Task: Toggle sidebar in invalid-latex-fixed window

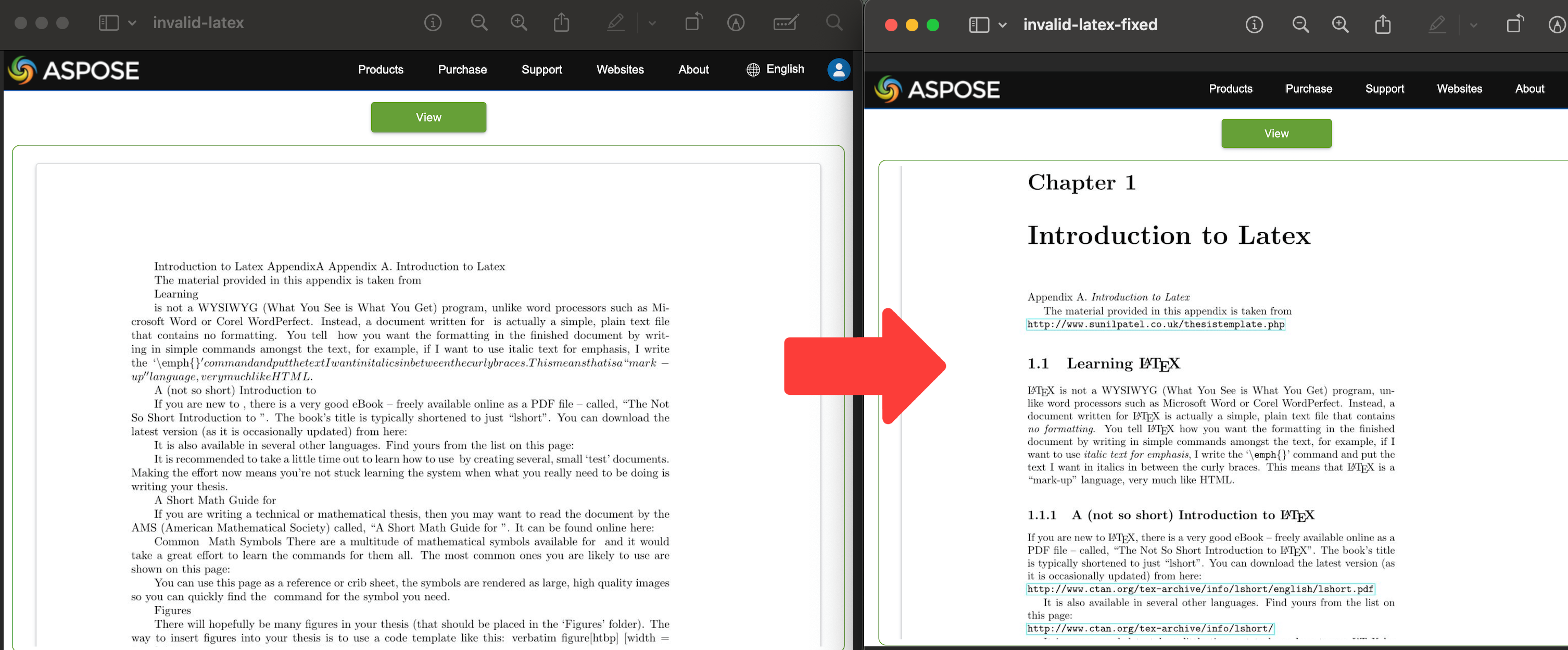Action: click(978, 25)
